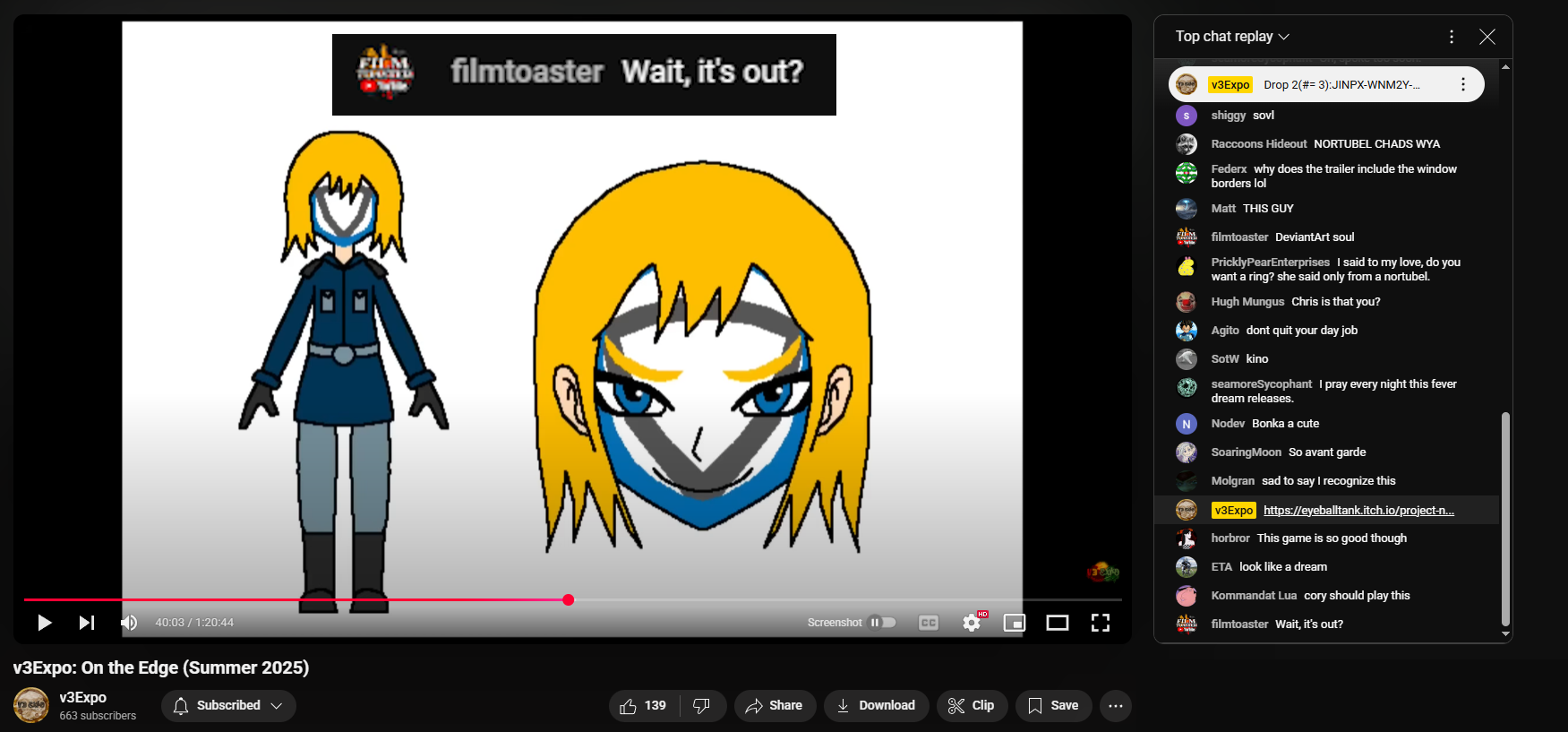Screen dimensions: 1568x732
Task: Mute the video volume
Action: click(129, 623)
